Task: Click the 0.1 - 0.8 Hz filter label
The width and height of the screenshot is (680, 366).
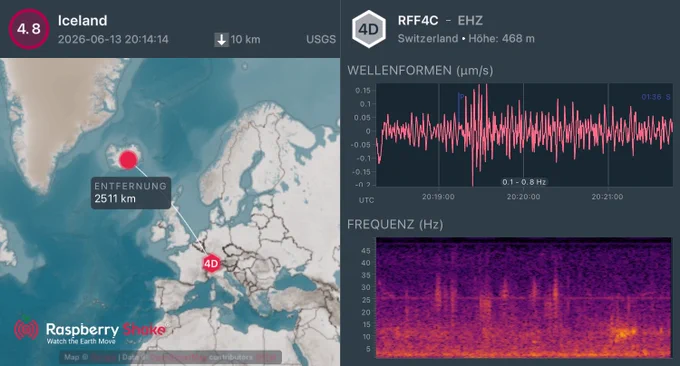Action: pos(524,182)
